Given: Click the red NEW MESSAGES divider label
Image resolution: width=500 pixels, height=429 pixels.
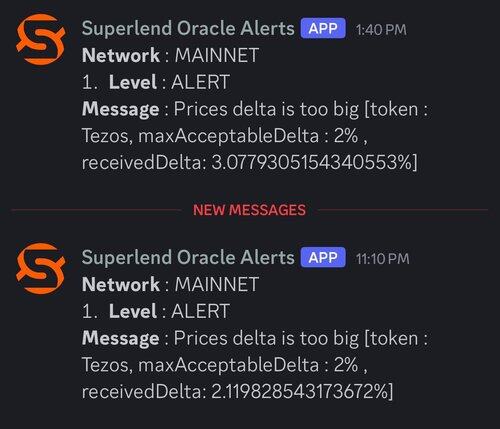Looking at the screenshot, I should (249, 210).
